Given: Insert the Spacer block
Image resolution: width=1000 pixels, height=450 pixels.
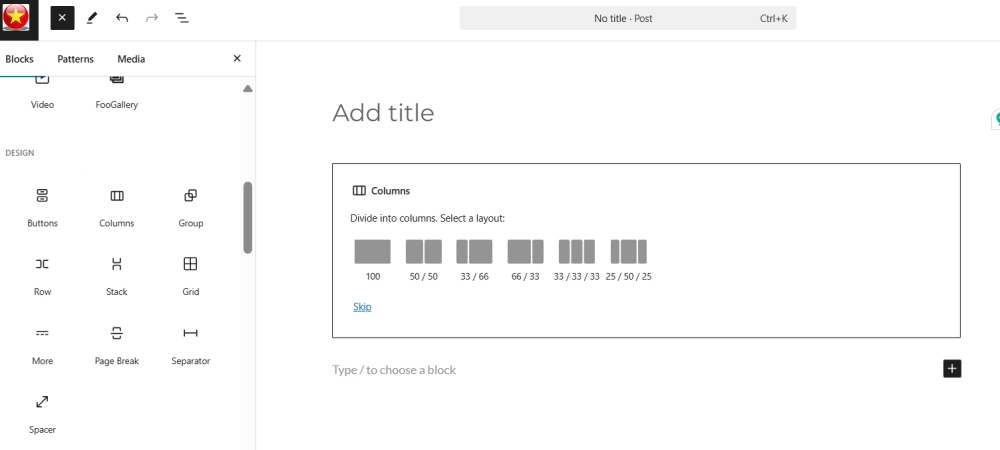Looking at the screenshot, I should (42, 413).
